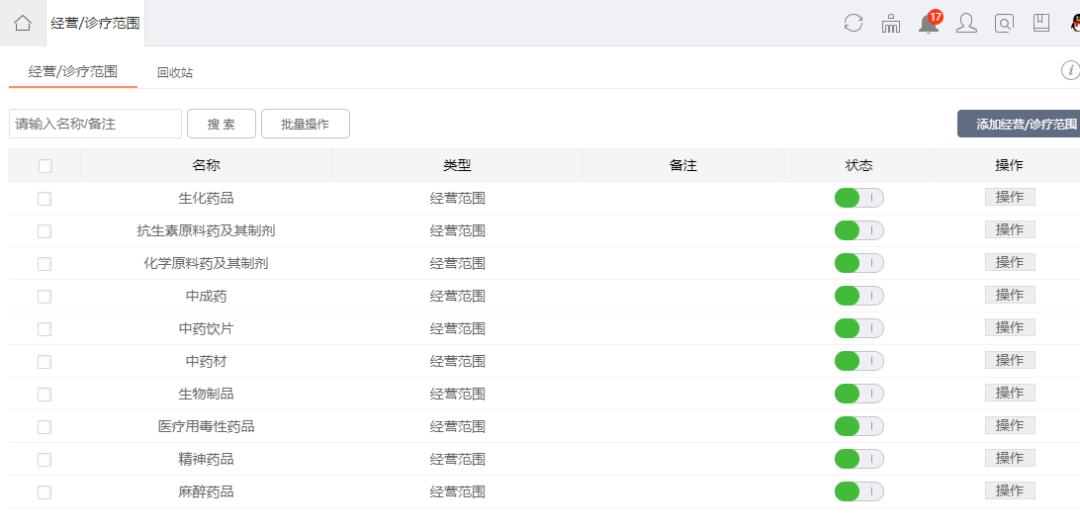
Task: Select the 经营/诊疗范围 sub-tab
Action: 73,71
